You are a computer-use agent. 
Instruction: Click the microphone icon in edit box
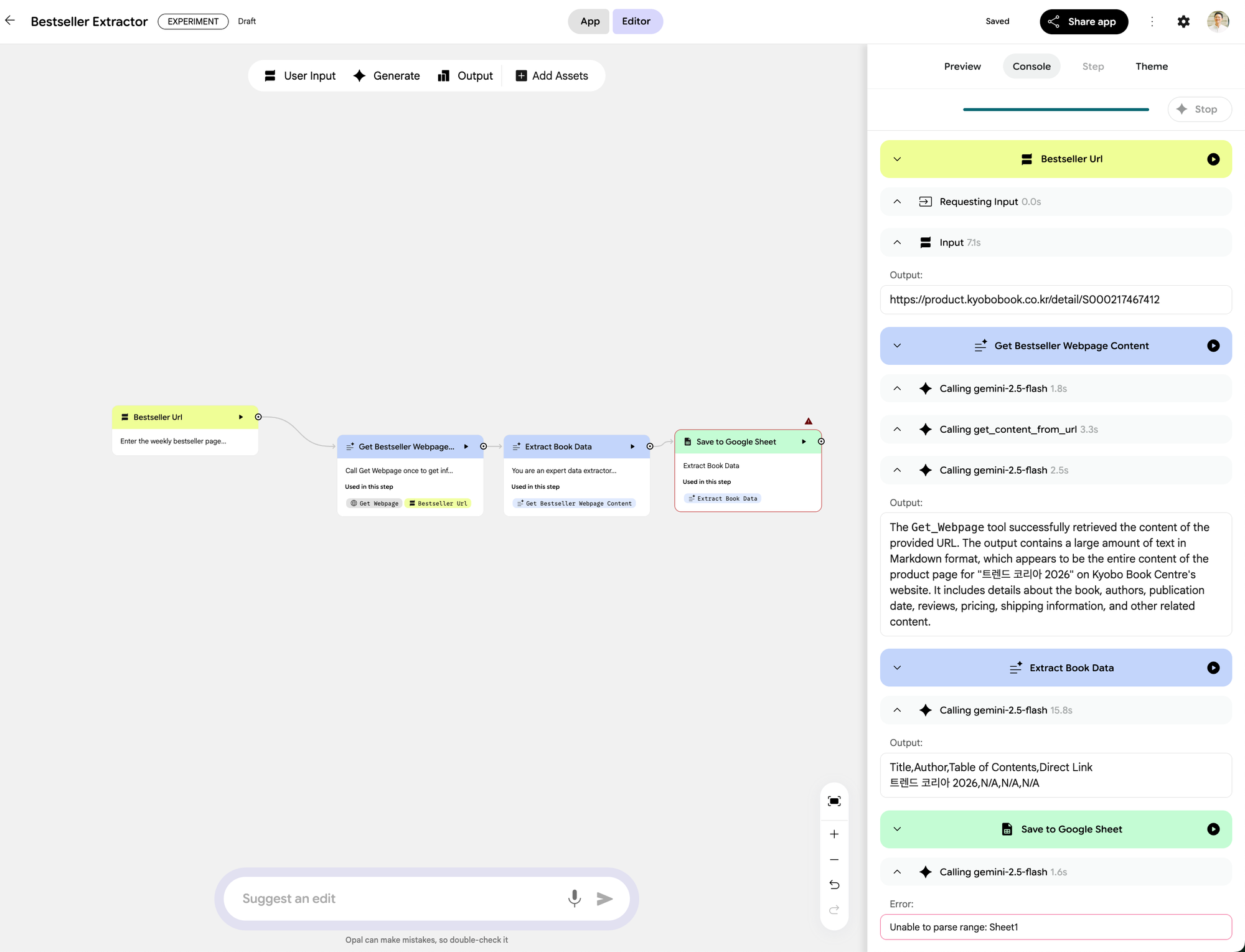[575, 898]
